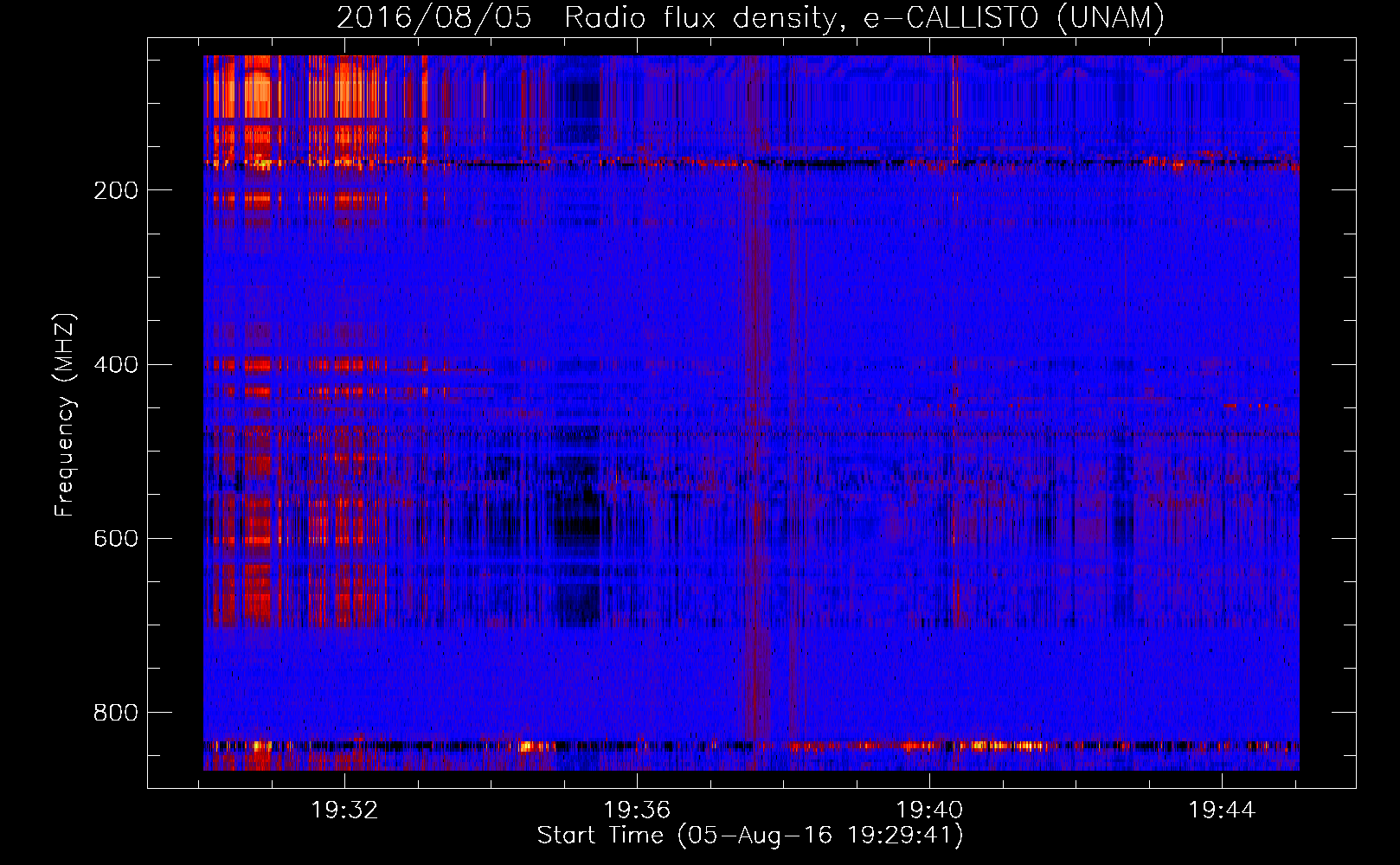Click the '19:44' time tick label

[1222, 811]
